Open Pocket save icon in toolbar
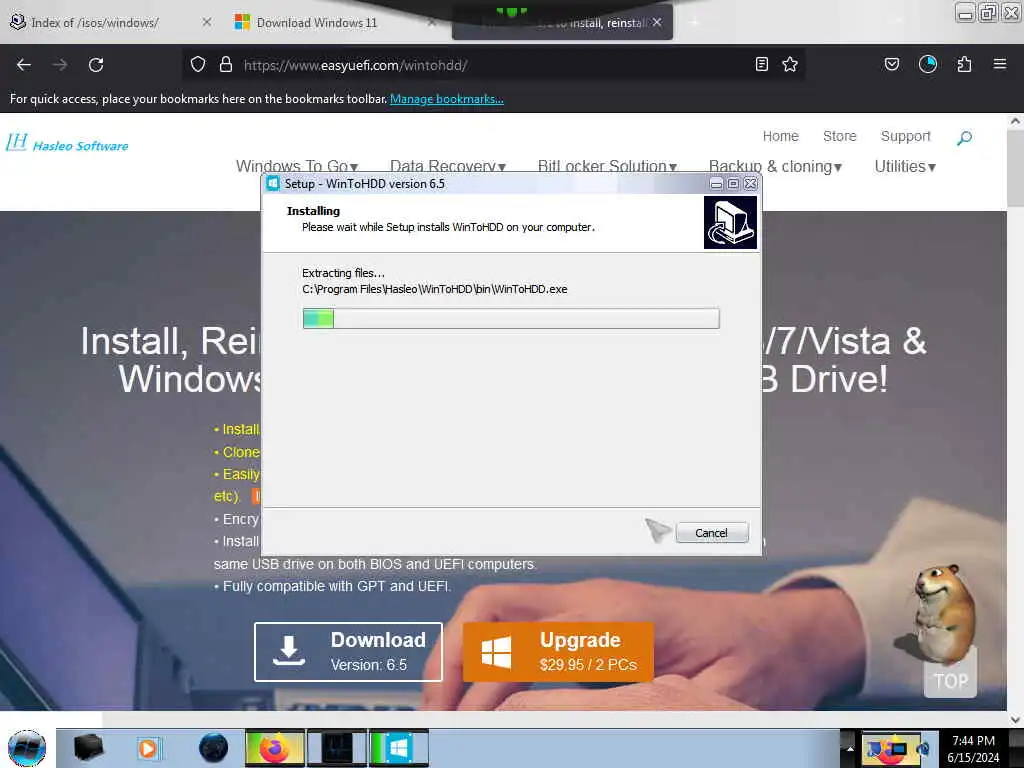The height and width of the screenshot is (768, 1024). point(891,64)
